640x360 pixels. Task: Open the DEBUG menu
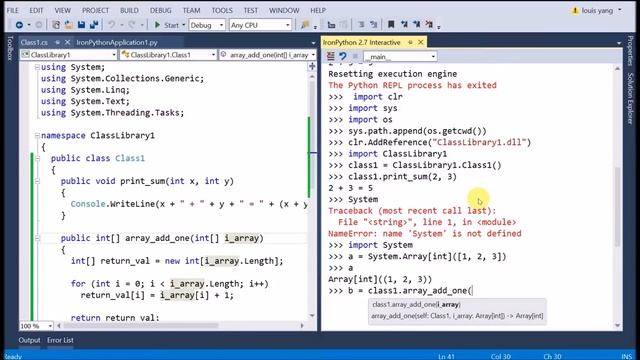tap(160, 10)
